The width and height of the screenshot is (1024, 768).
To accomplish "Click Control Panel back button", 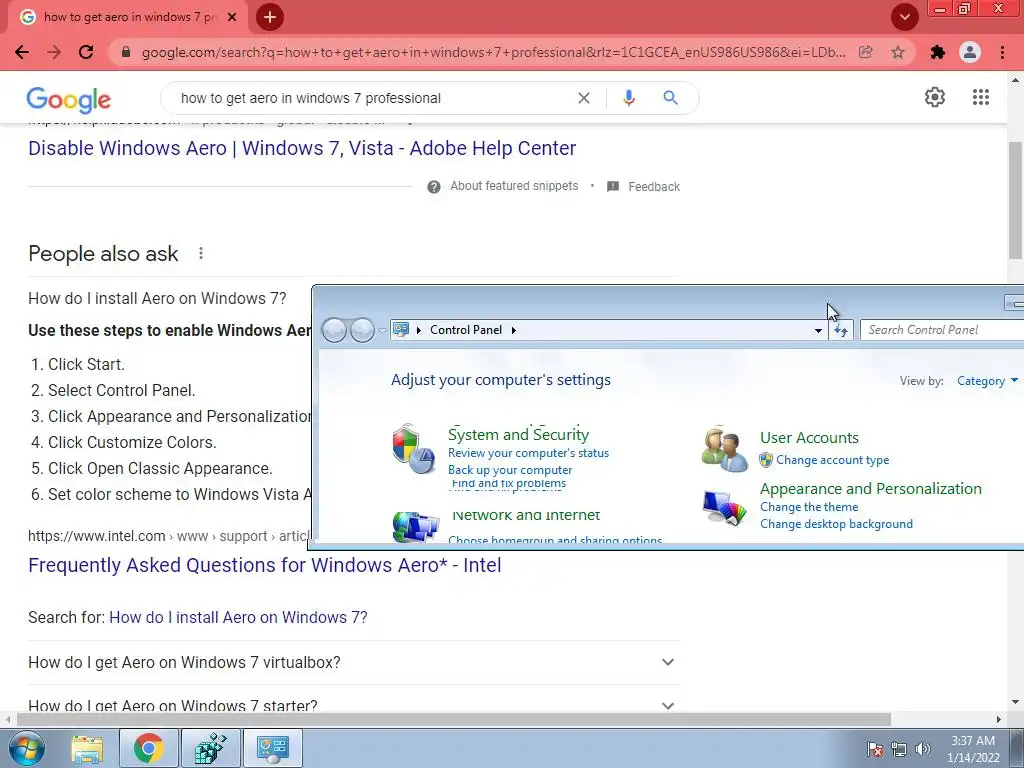I will [334, 330].
